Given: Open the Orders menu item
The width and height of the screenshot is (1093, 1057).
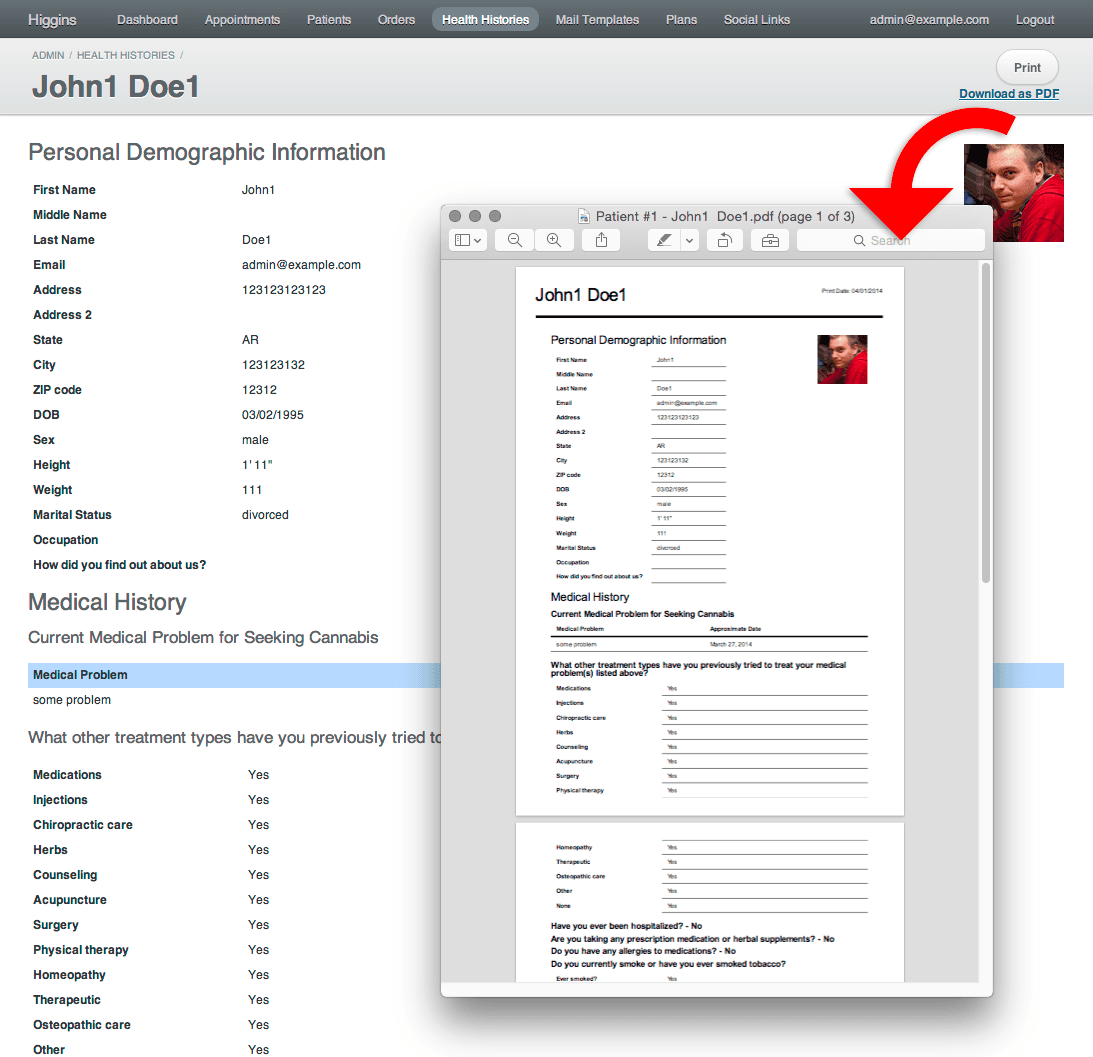Looking at the screenshot, I should (x=396, y=20).
